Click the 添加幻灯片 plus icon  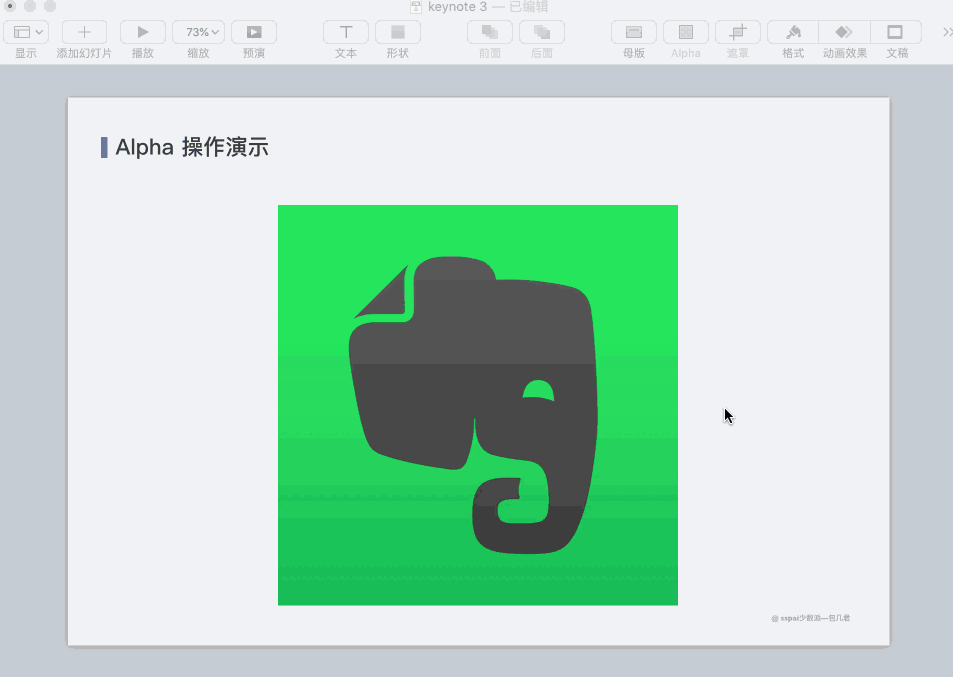click(x=84, y=32)
